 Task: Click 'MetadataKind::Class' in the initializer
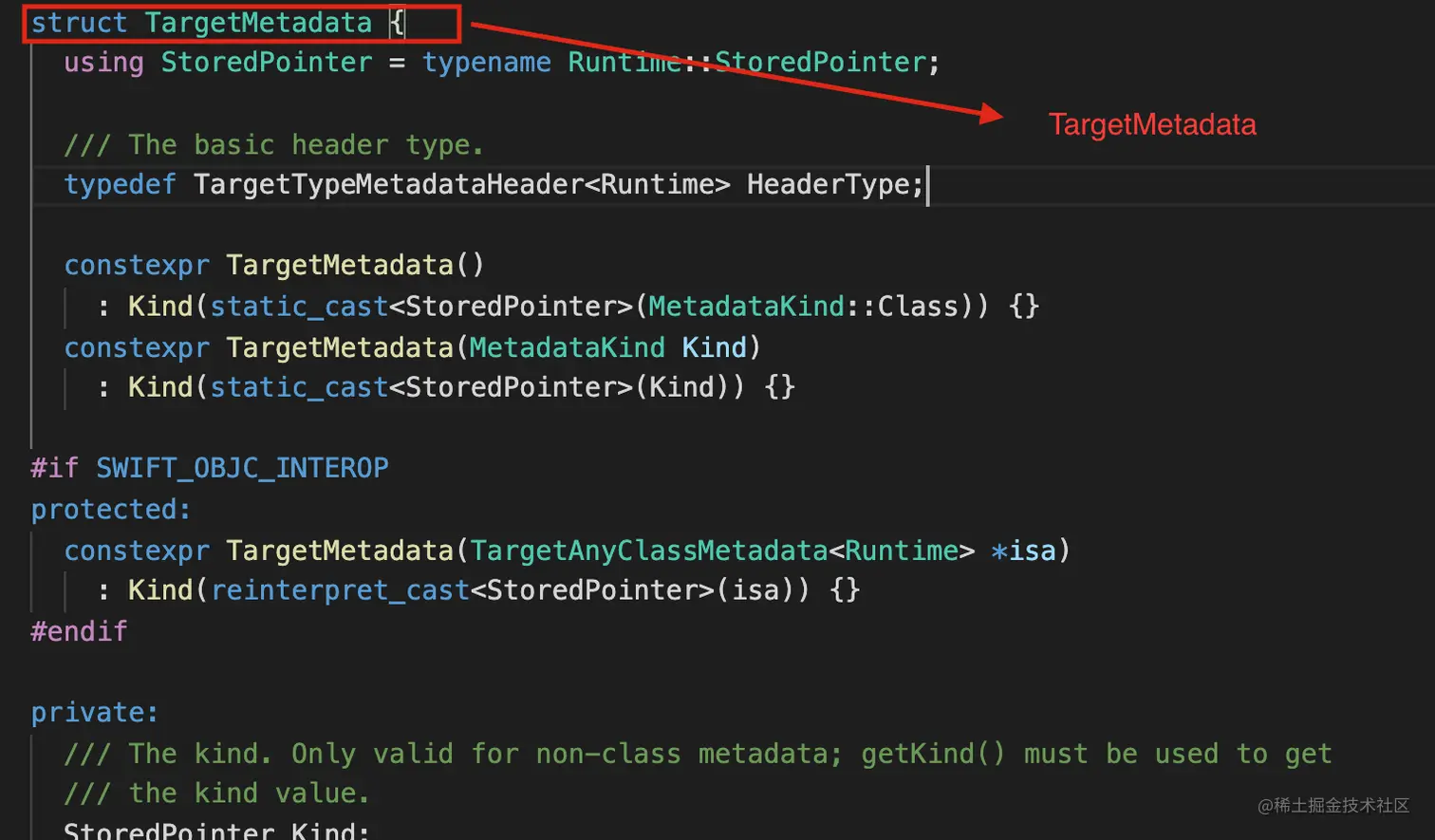[x=804, y=306]
